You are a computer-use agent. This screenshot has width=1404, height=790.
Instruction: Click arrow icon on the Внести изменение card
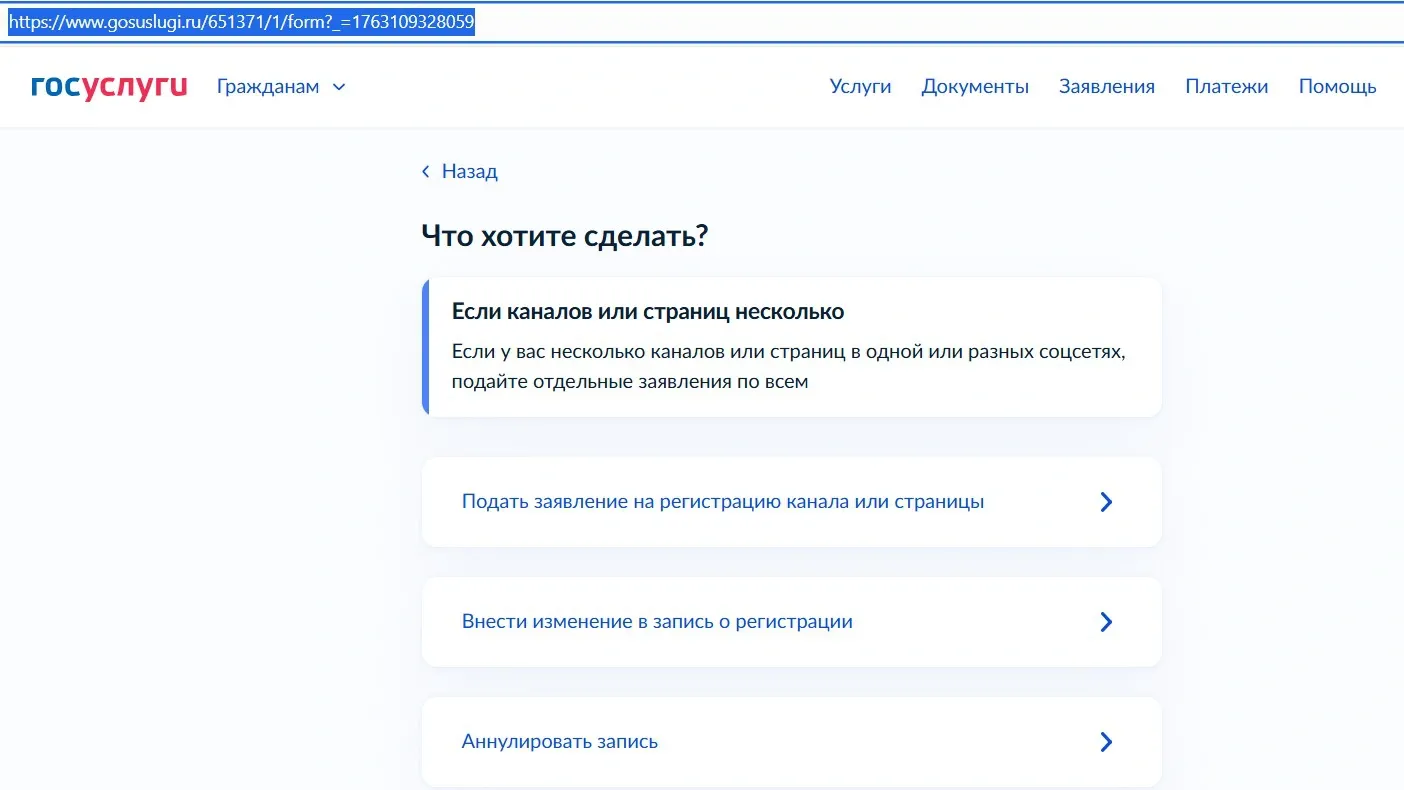[1106, 622]
